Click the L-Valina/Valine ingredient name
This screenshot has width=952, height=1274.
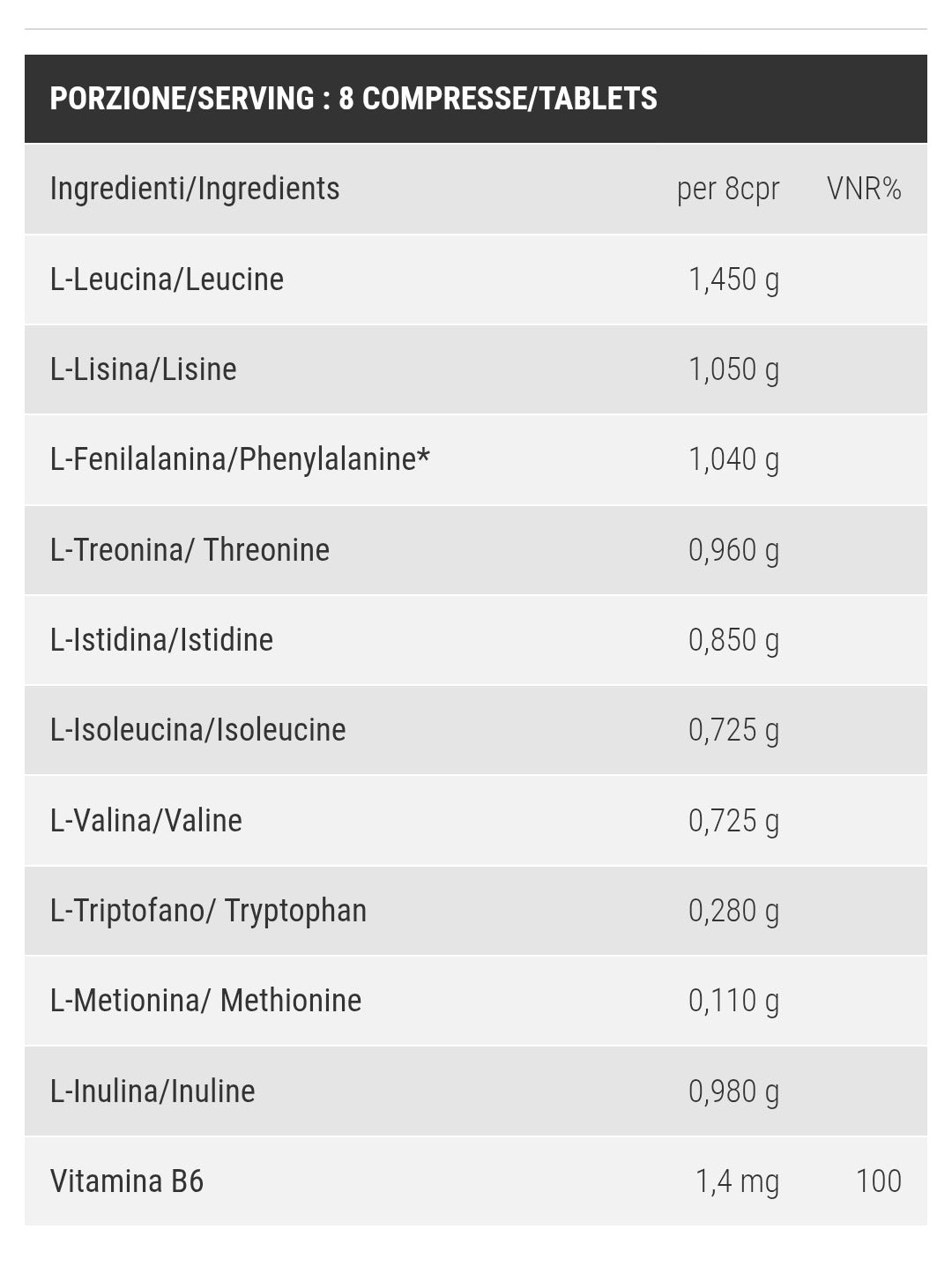coord(146,821)
